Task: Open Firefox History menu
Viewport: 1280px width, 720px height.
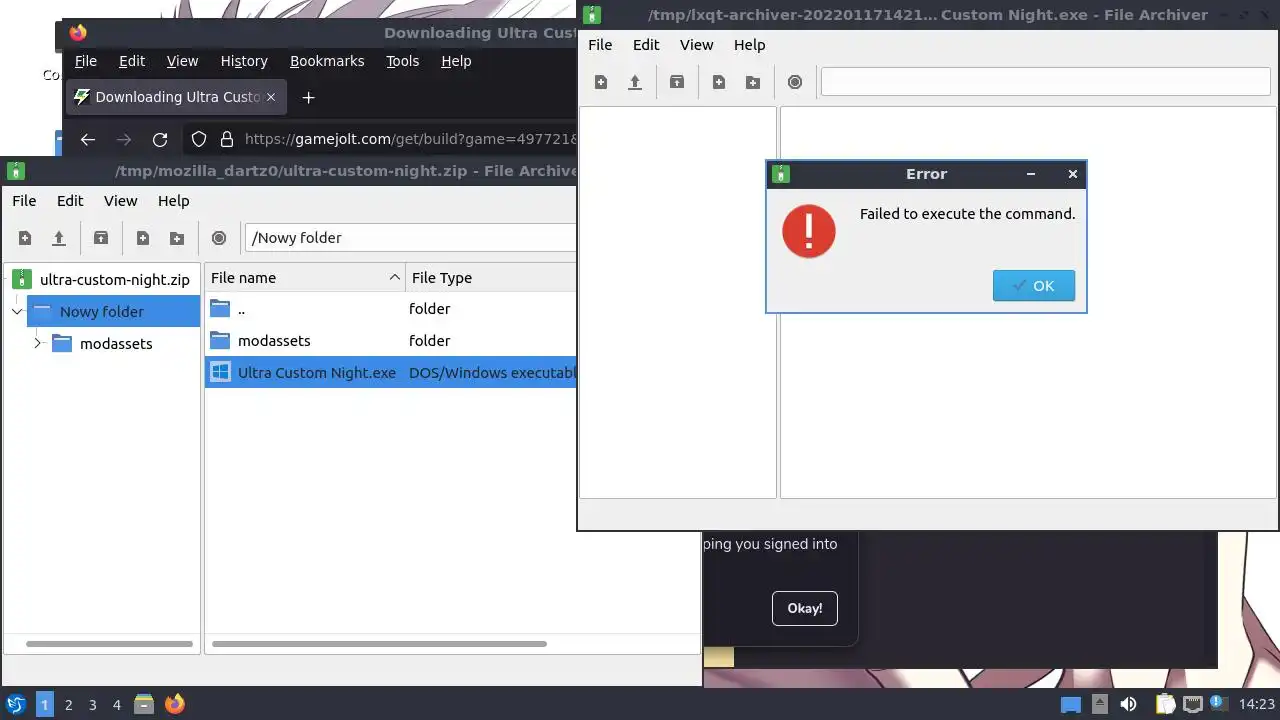Action: coord(244,61)
